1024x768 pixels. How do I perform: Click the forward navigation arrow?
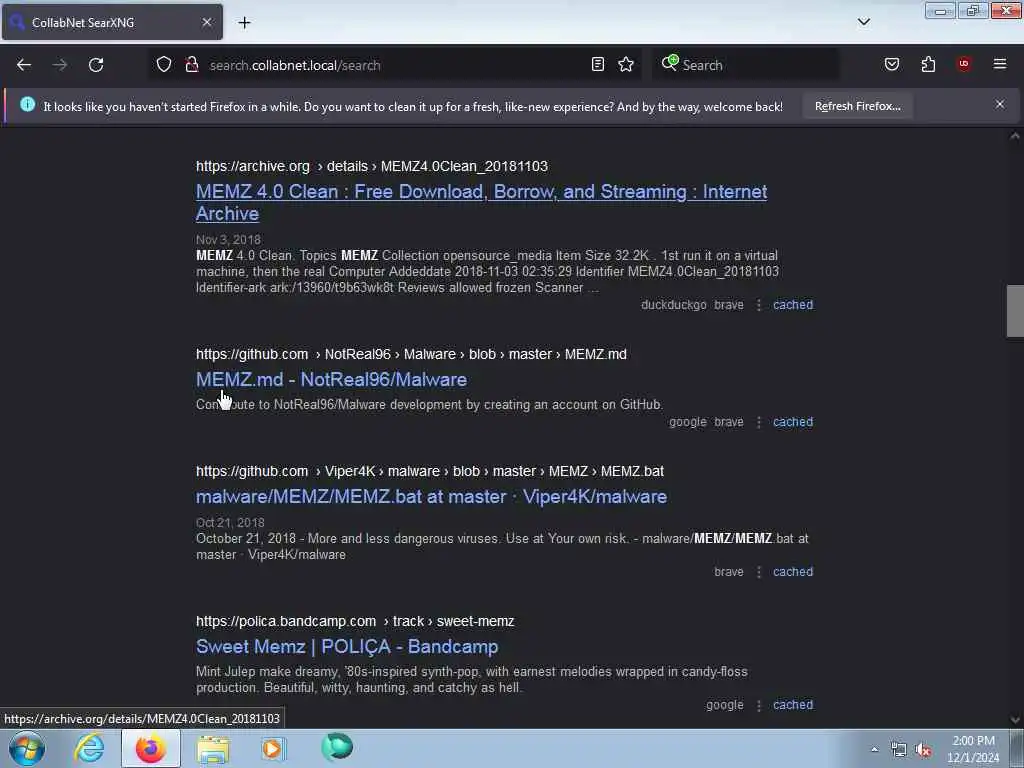[60, 65]
